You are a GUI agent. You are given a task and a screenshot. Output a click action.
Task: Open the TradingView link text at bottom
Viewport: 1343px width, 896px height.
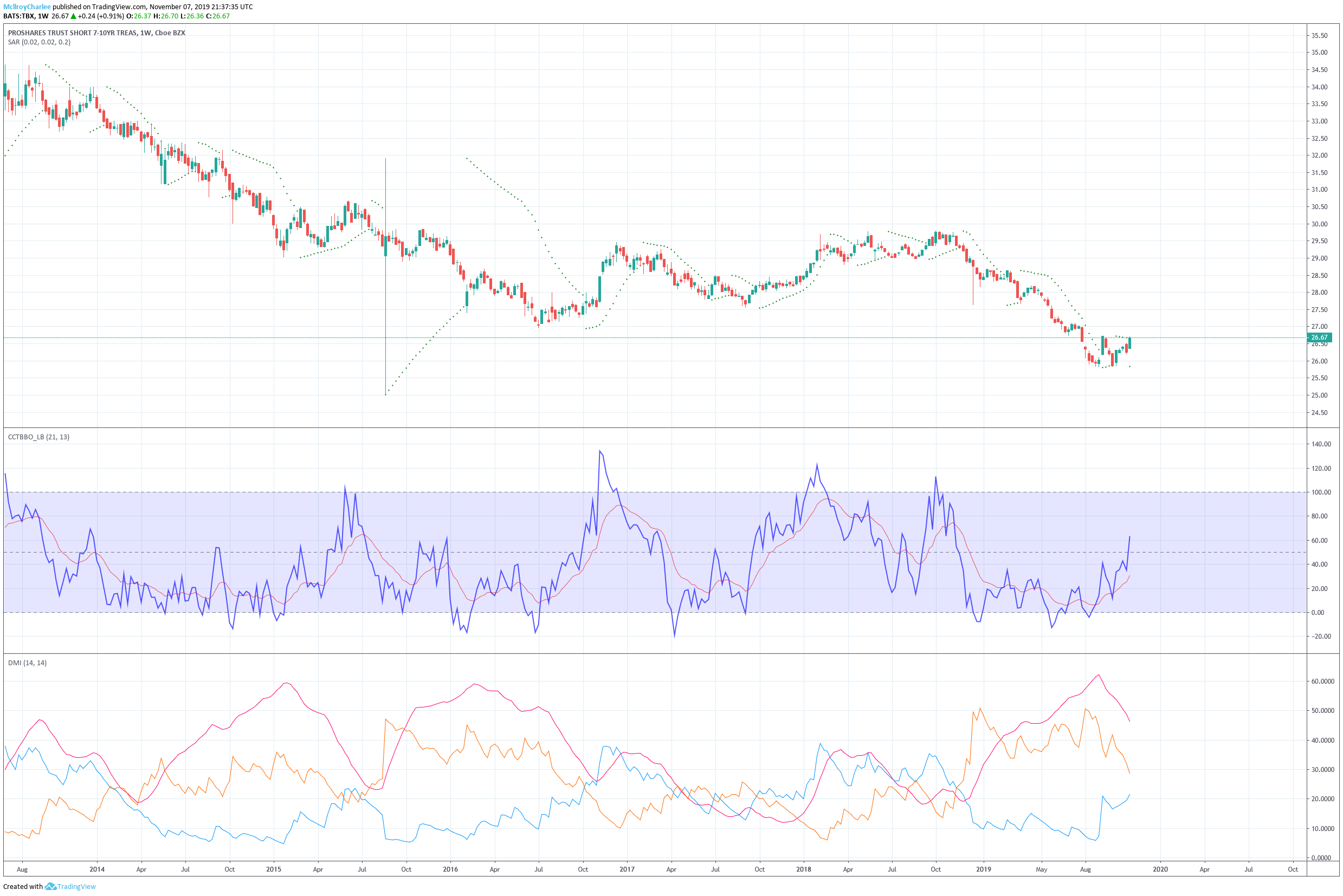[x=76, y=887]
